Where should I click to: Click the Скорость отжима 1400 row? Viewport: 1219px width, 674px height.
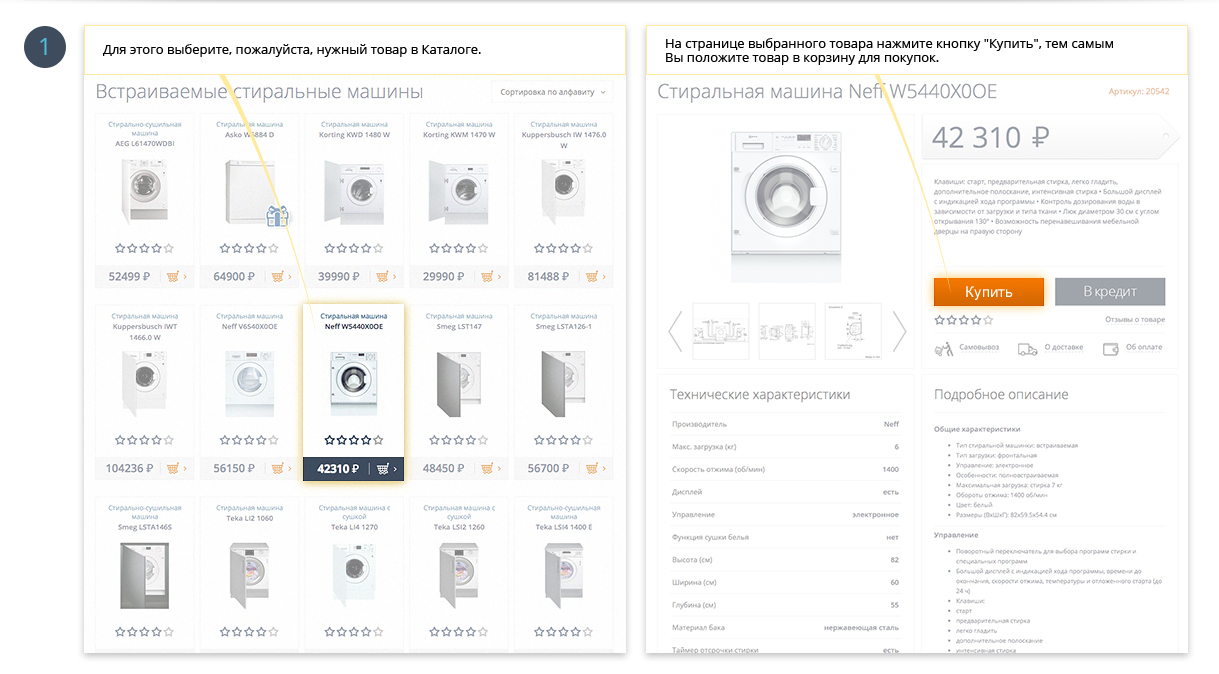785,469
